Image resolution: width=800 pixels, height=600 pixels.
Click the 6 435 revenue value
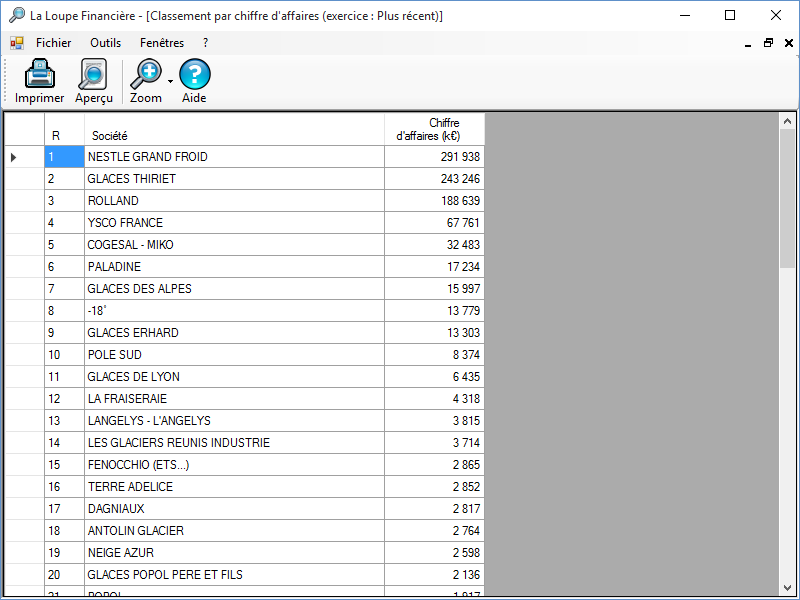(x=466, y=377)
